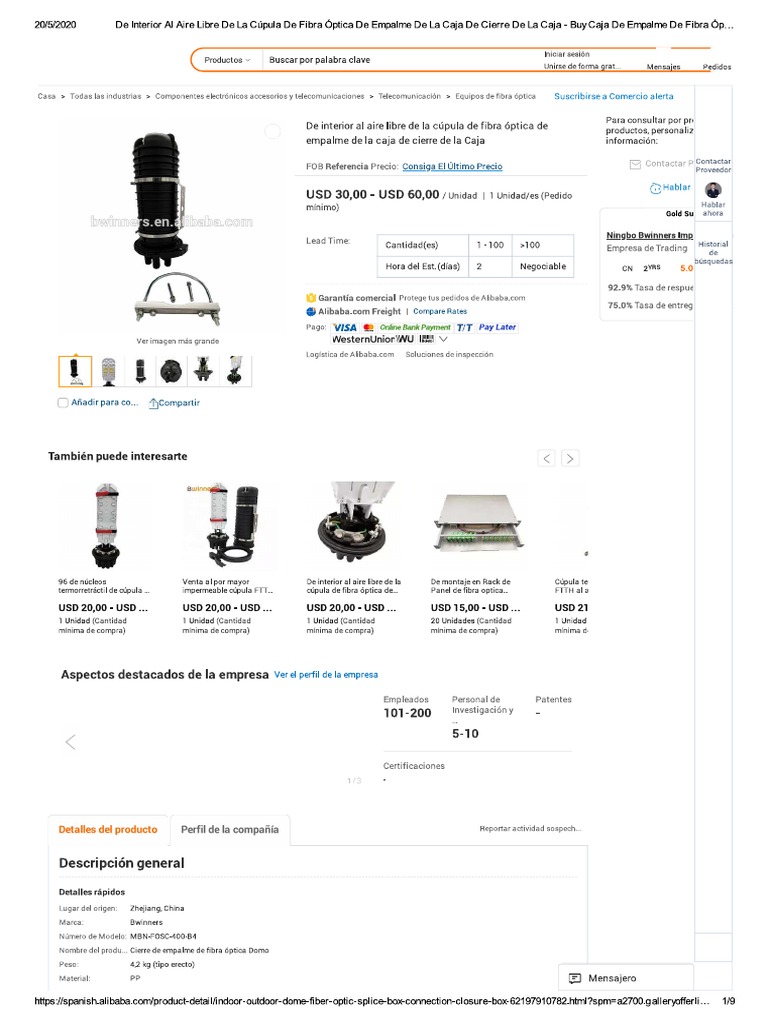Image resolution: width=768 pixels, height=1024 pixels.
Task: Open the Productos search category dropdown
Action: pyautogui.click(x=227, y=60)
